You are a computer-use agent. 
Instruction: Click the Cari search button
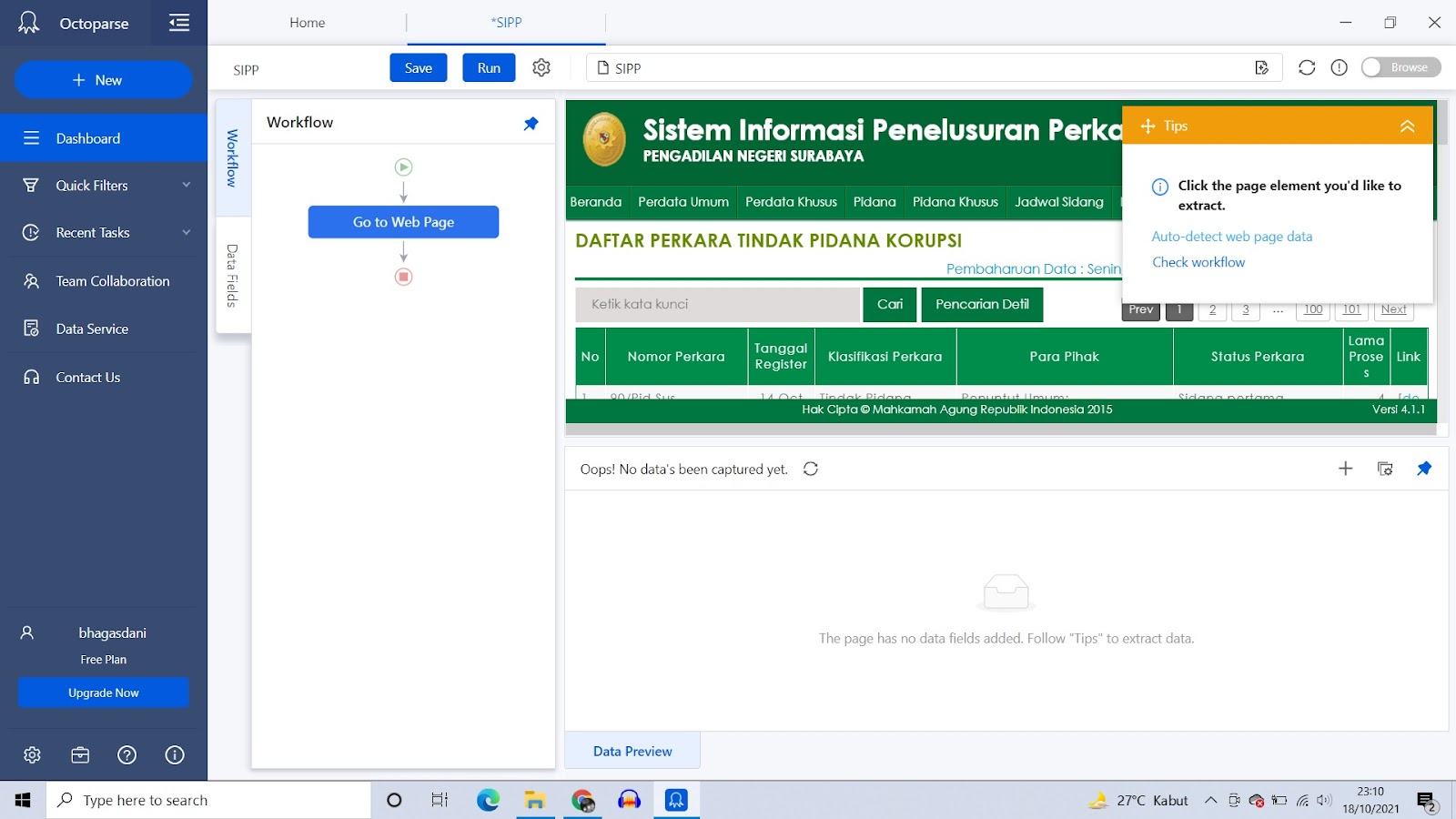coord(890,304)
